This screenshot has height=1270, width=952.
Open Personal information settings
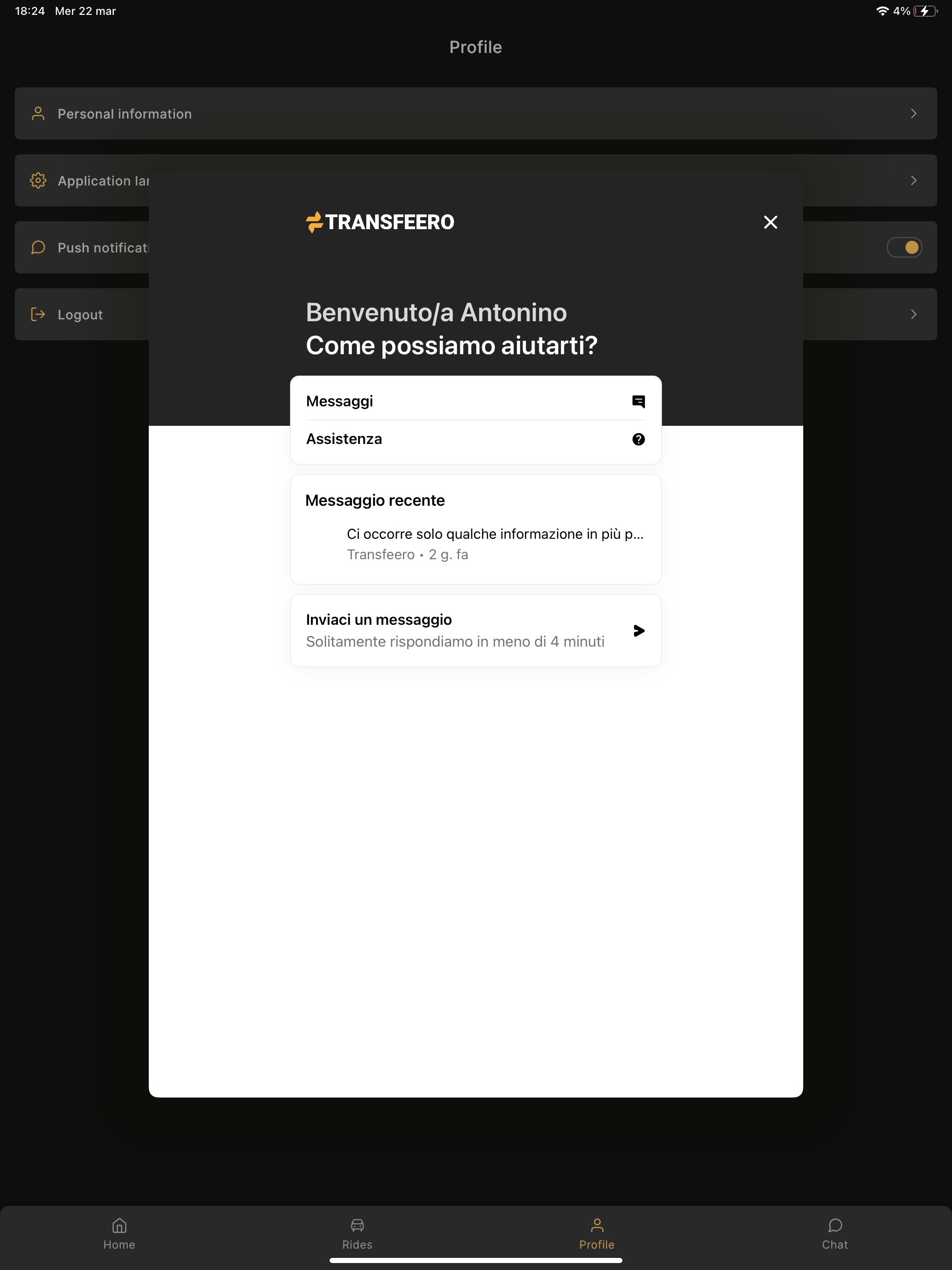[475, 113]
